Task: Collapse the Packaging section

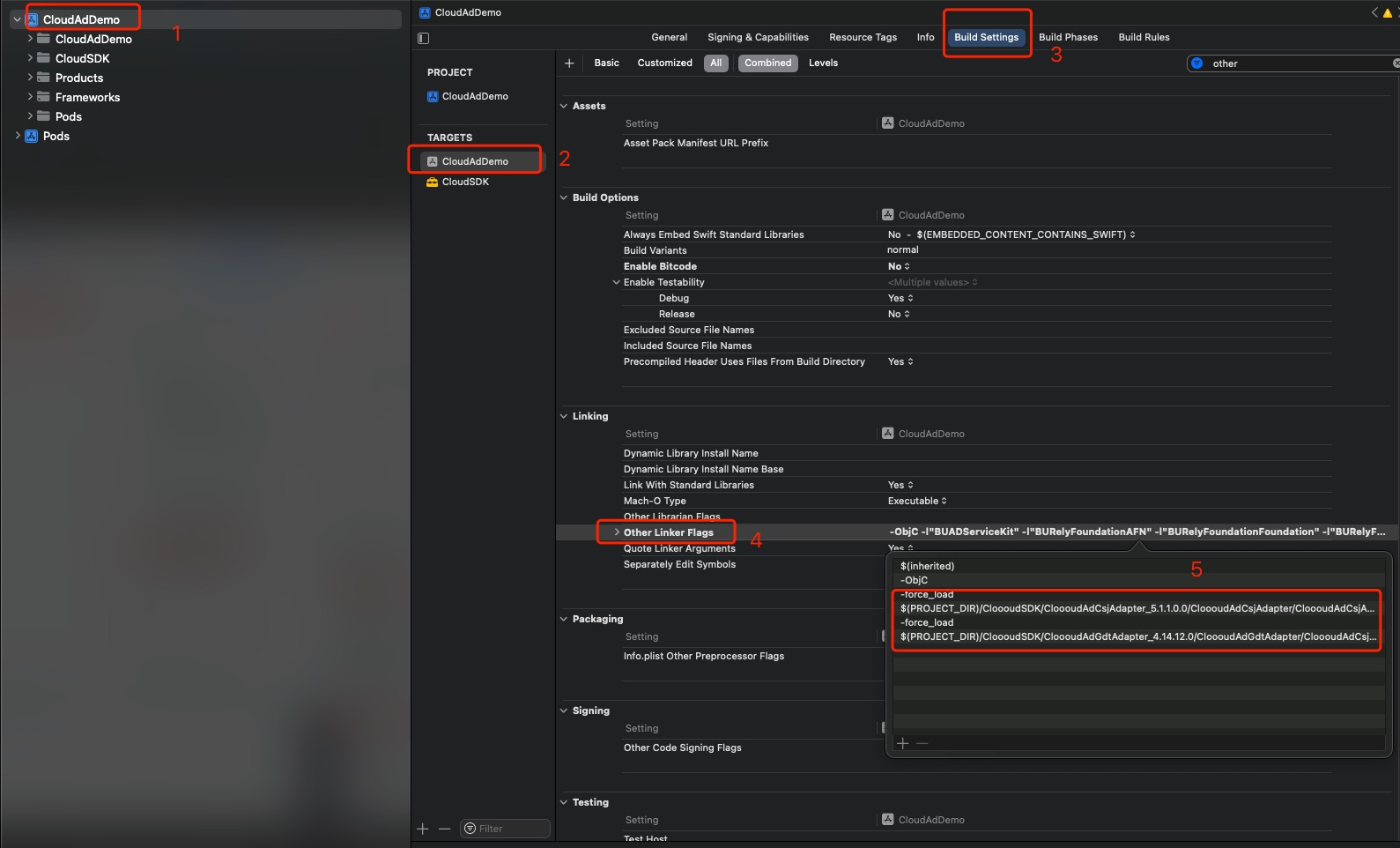Action: [564, 619]
